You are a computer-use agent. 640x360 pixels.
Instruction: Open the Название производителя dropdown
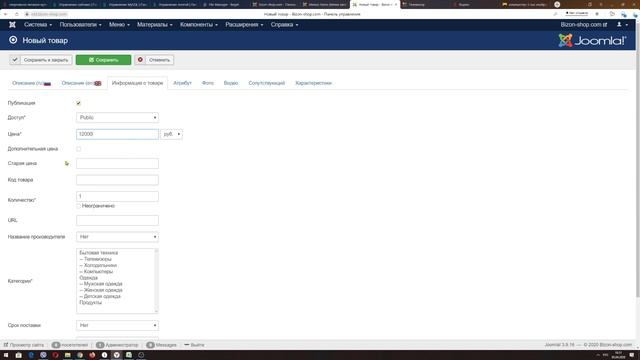117,237
